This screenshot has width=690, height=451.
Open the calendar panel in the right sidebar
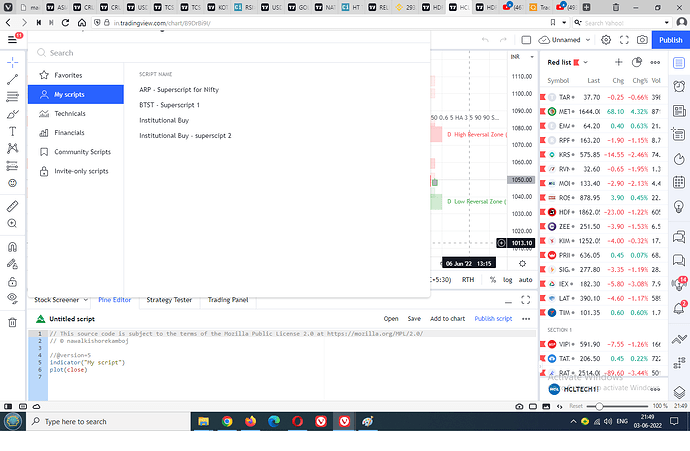click(x=679, y=182)
